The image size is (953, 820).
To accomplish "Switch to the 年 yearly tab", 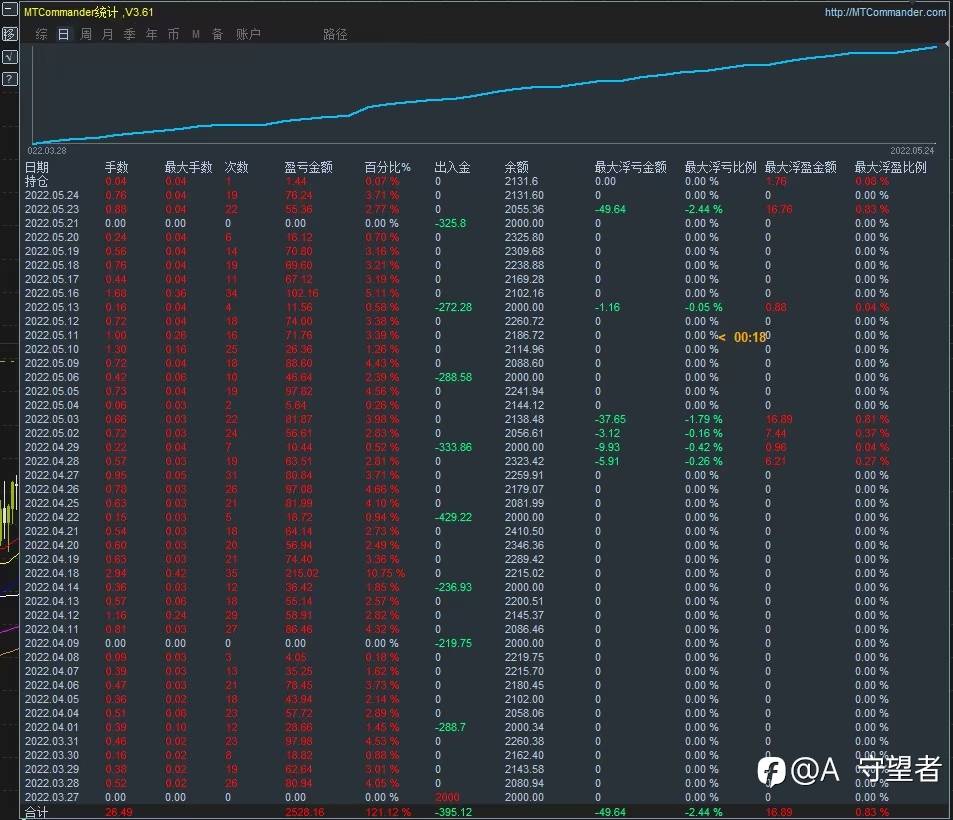I will click(x=151, y=34).
